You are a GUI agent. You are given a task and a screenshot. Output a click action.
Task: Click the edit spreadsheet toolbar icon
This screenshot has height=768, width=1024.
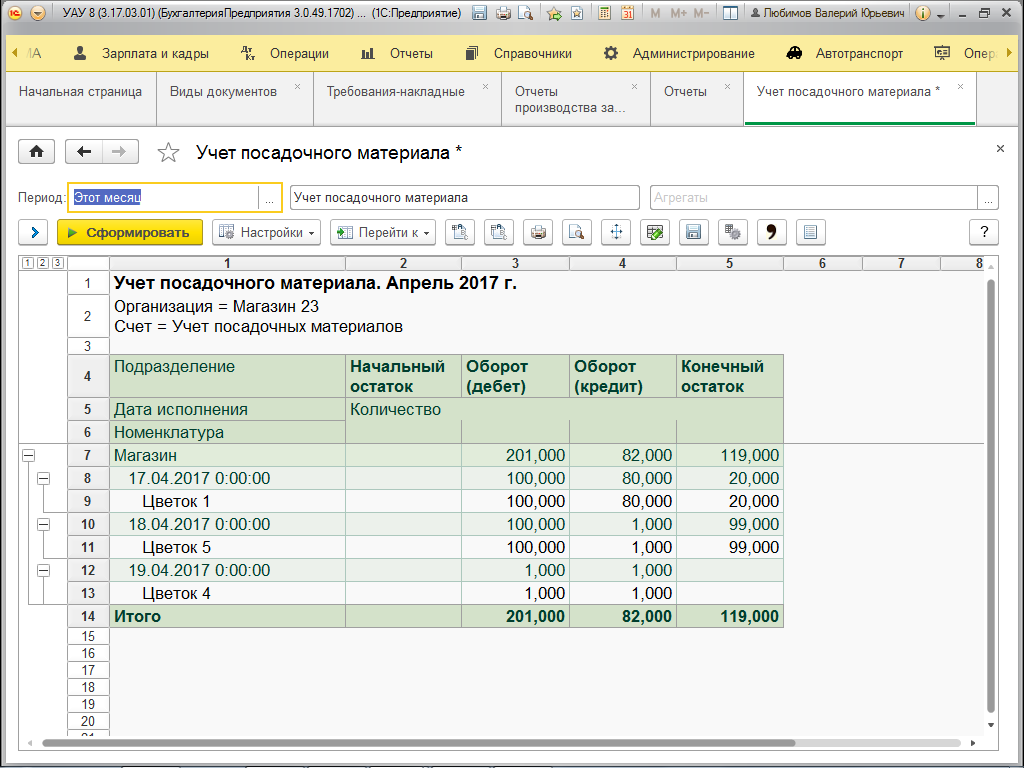coord(655,232)
